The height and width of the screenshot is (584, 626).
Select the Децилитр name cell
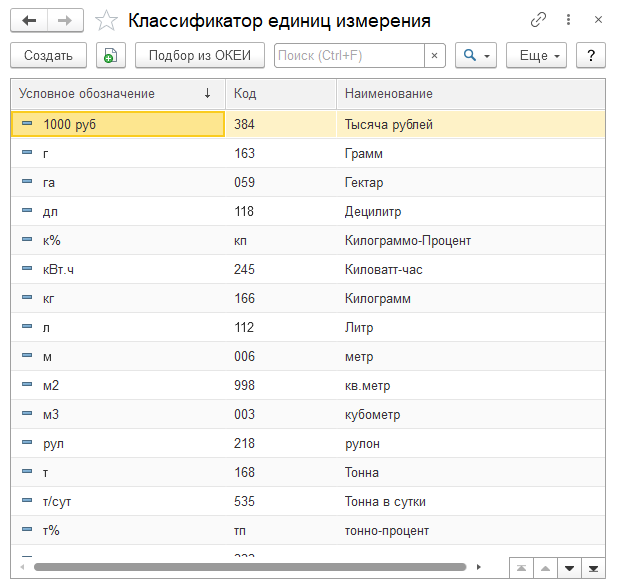pos(471,211)
